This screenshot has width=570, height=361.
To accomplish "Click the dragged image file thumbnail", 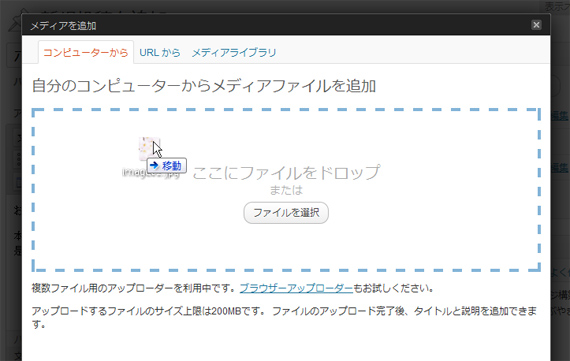I will click(x=149, y=148).
